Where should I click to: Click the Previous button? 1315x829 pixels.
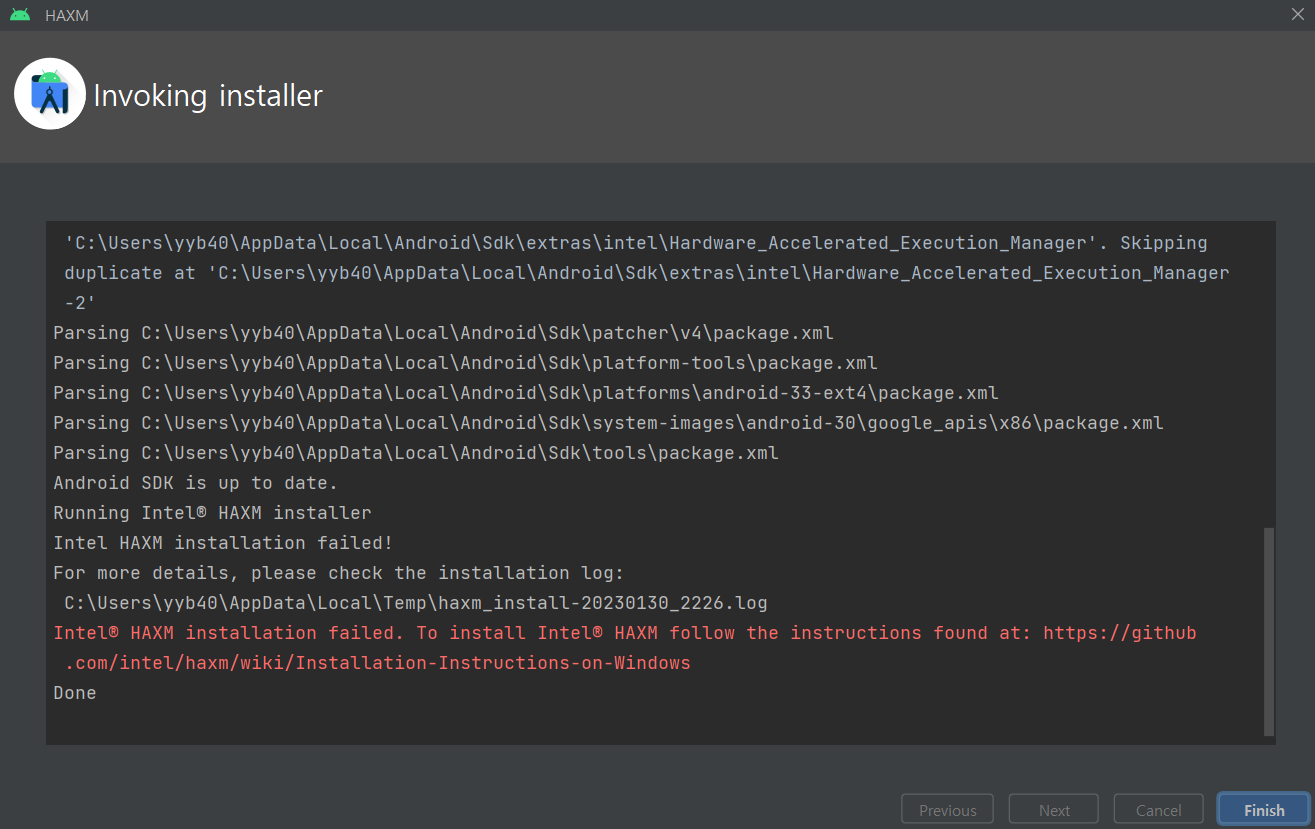(x=947, y=810)
